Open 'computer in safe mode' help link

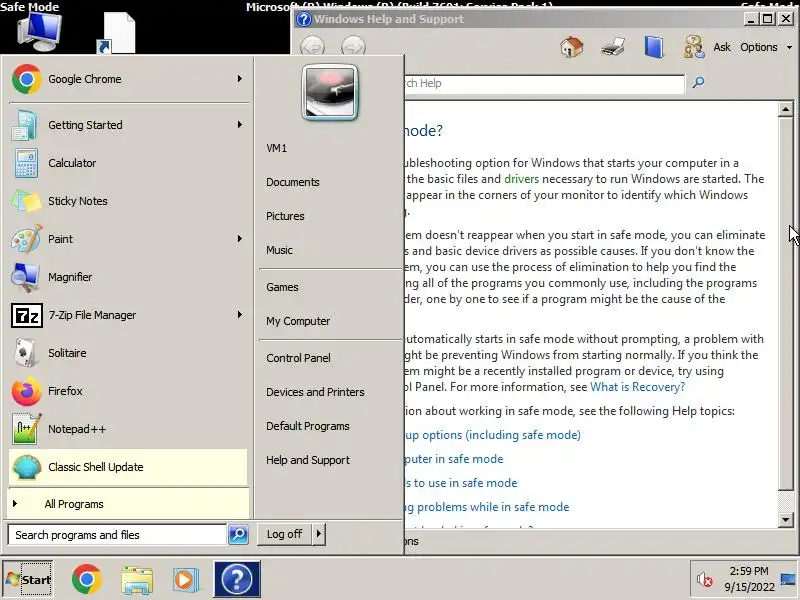click(x=454, y=459)
